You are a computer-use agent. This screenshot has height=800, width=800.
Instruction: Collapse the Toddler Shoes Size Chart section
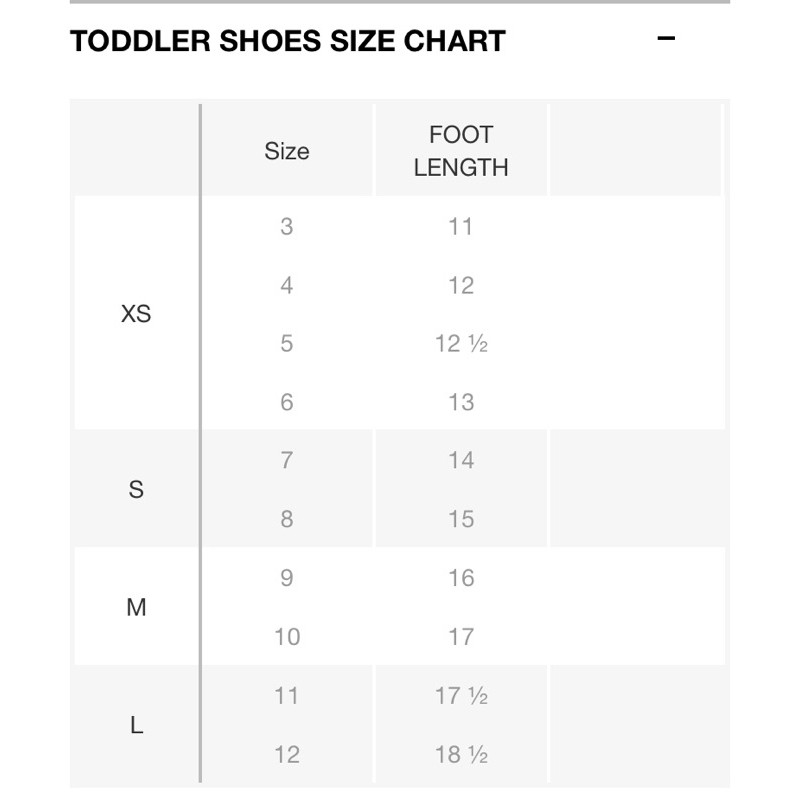667,39
